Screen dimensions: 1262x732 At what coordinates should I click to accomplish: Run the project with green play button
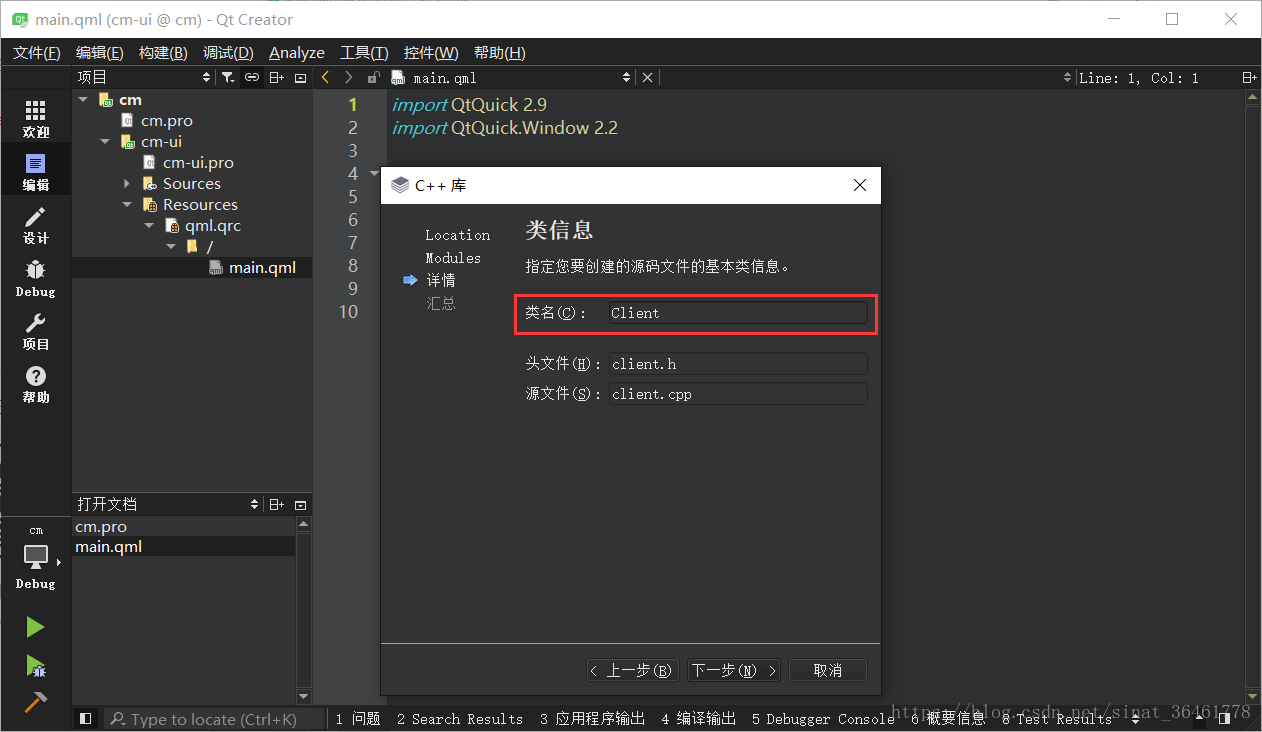(36, 627)
